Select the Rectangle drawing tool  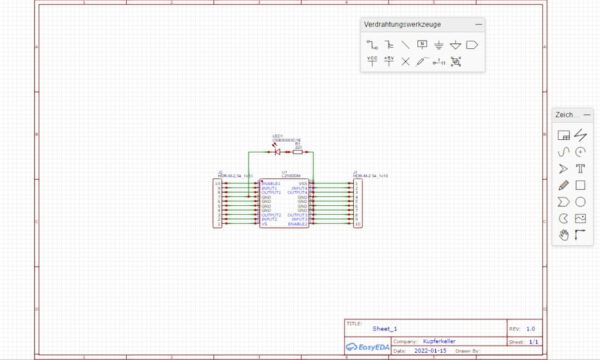click(580, 185)
